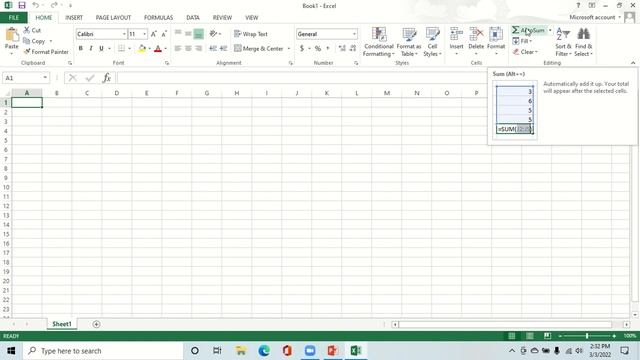The image size is (640, 360).
Task: Open the text orientation menu
Action: (x=215, y=34)
